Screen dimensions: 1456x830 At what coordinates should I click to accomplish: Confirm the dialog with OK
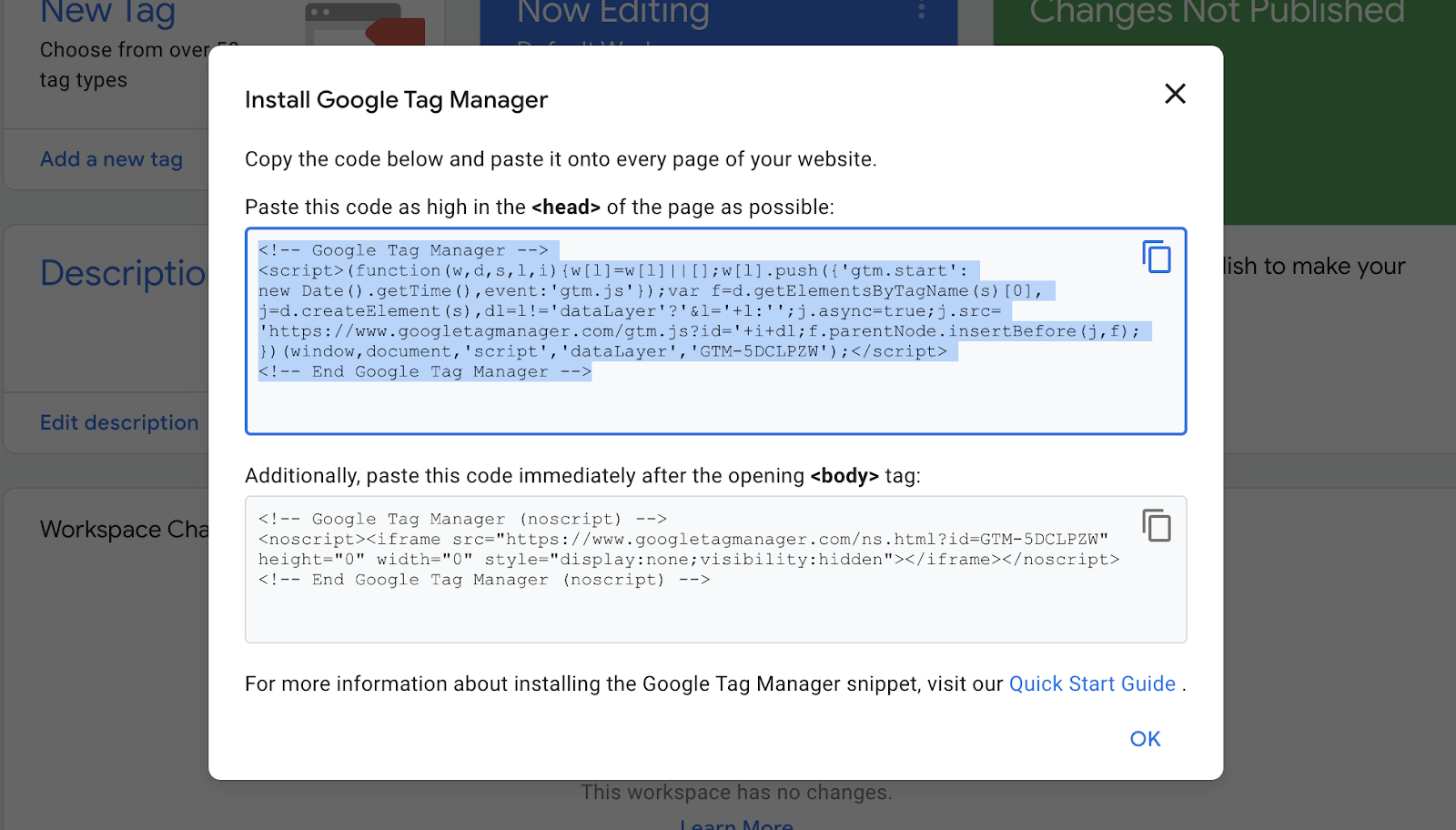[1145, 739]
